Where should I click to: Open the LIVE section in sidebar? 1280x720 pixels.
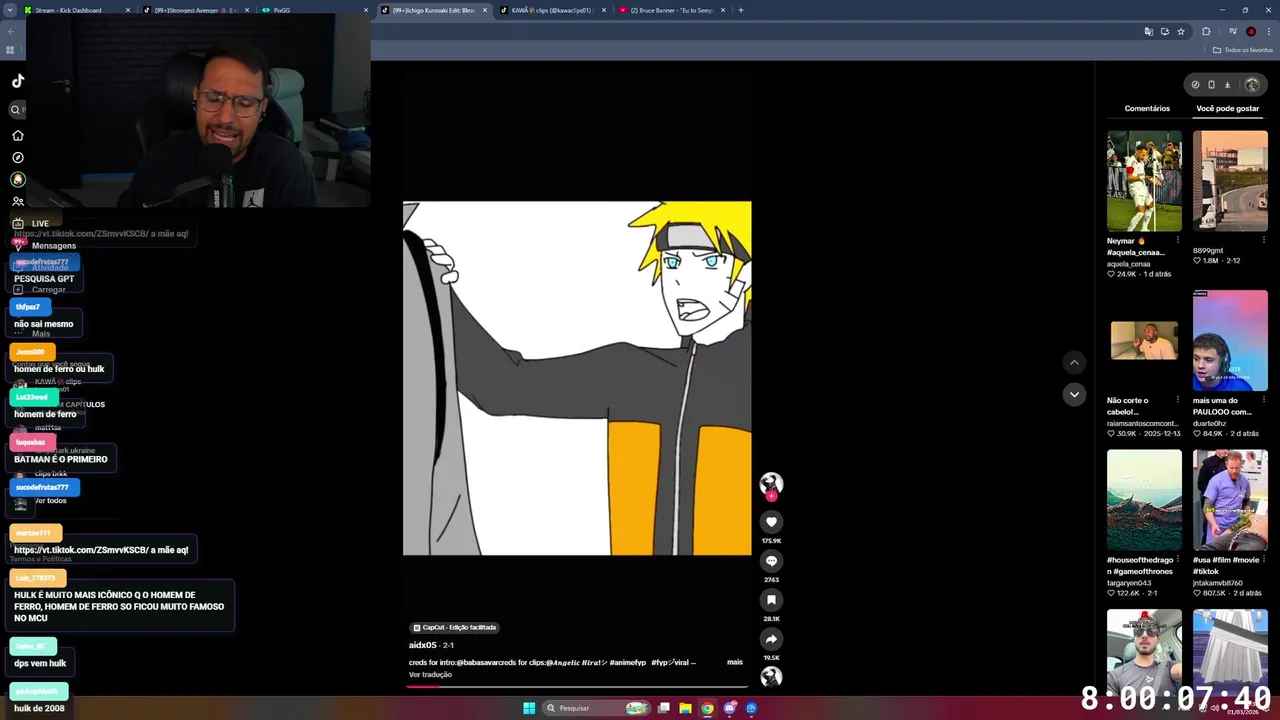(x=29, y=224)
